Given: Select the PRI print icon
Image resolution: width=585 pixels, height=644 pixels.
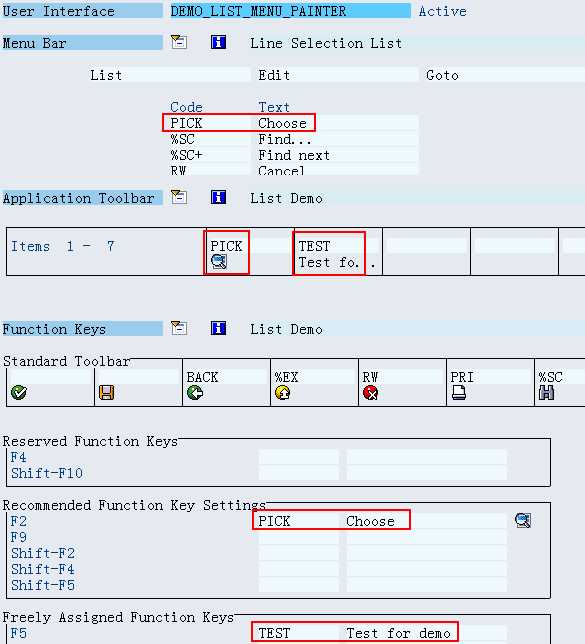Looking at the screenshot, I should pyautogui.click(x=458, y=393).
